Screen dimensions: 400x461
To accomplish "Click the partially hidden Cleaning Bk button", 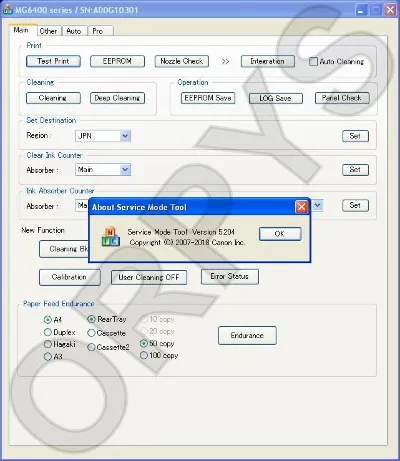I will [64, 249].
